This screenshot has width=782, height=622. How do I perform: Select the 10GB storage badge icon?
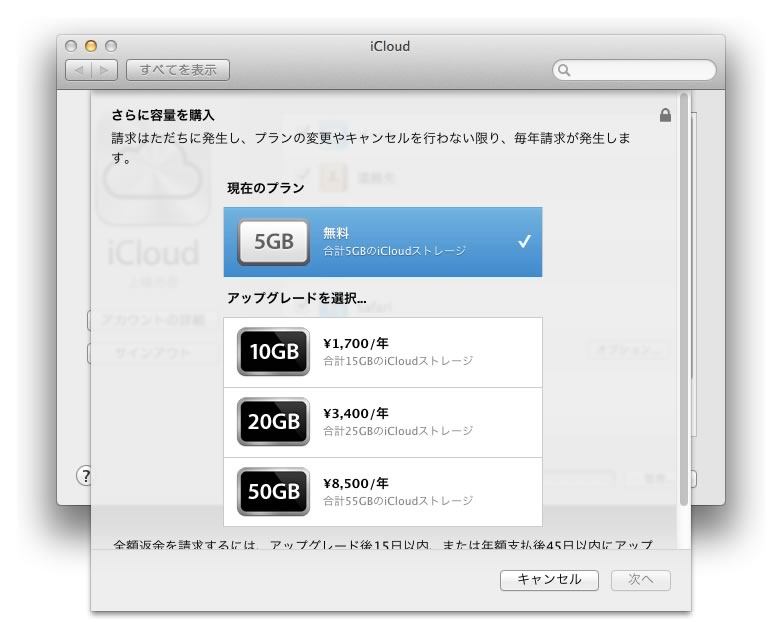point(273,352)
